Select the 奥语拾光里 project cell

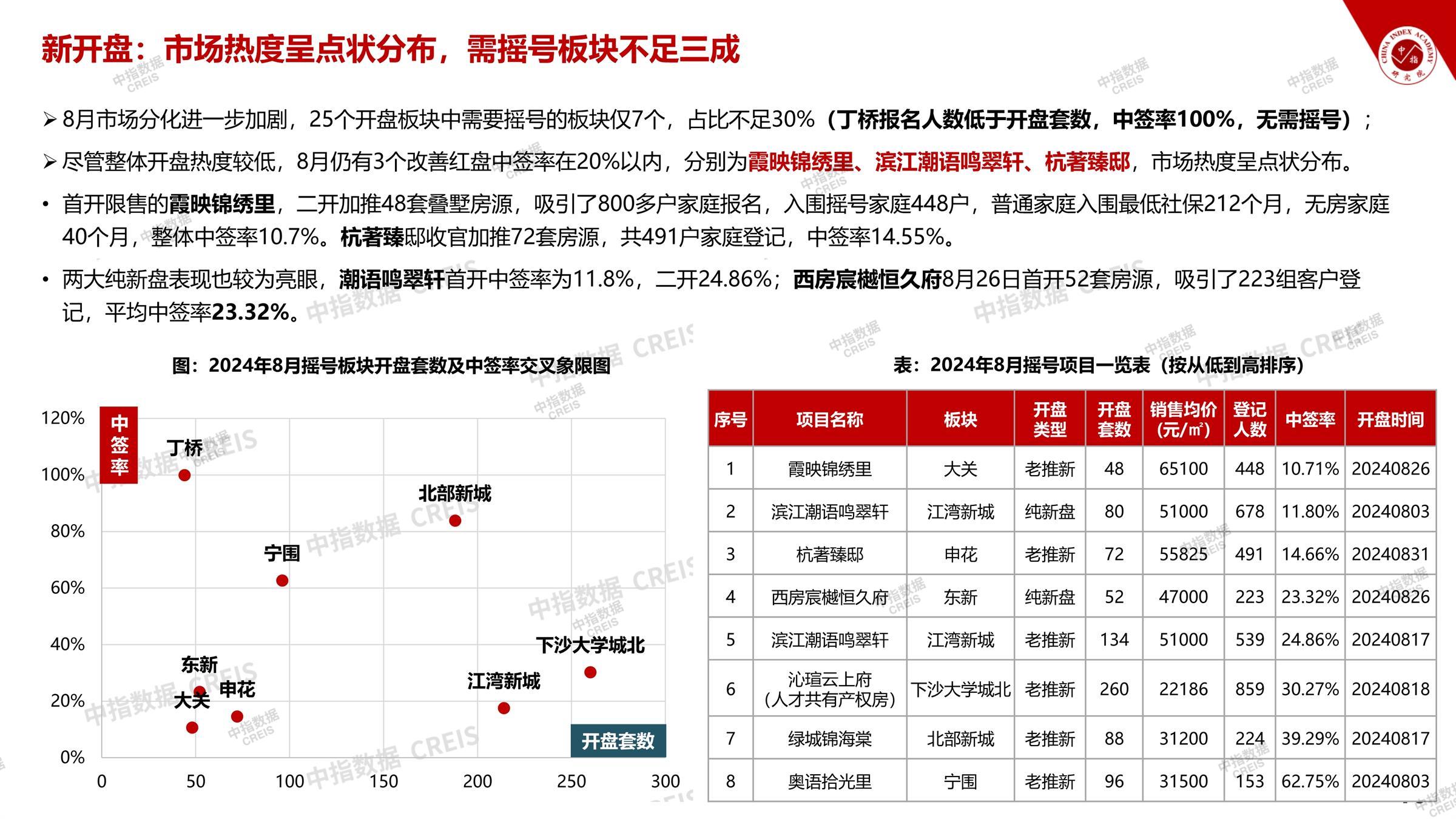(x=829, y=781)
